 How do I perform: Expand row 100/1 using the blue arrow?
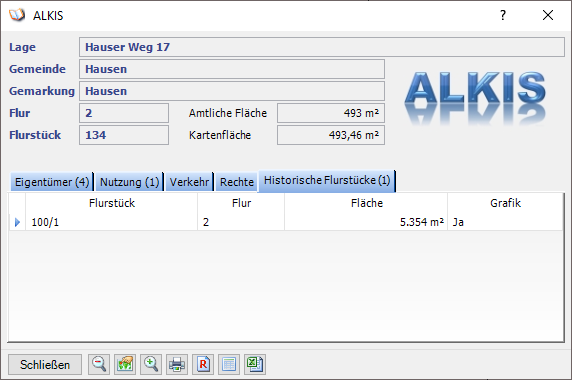17,222
